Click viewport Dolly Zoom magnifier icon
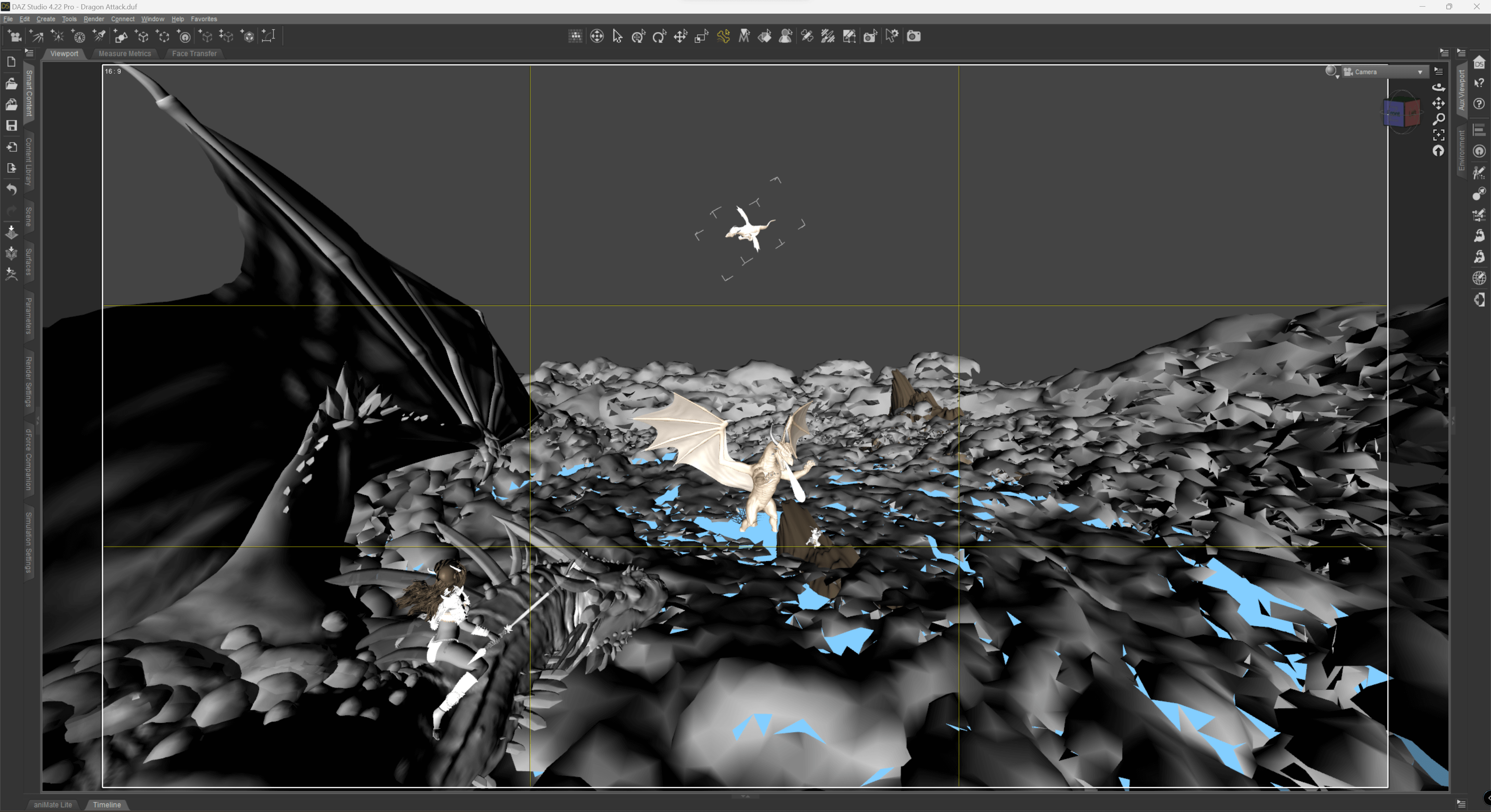The image size is (1491, 812). 1438,119
